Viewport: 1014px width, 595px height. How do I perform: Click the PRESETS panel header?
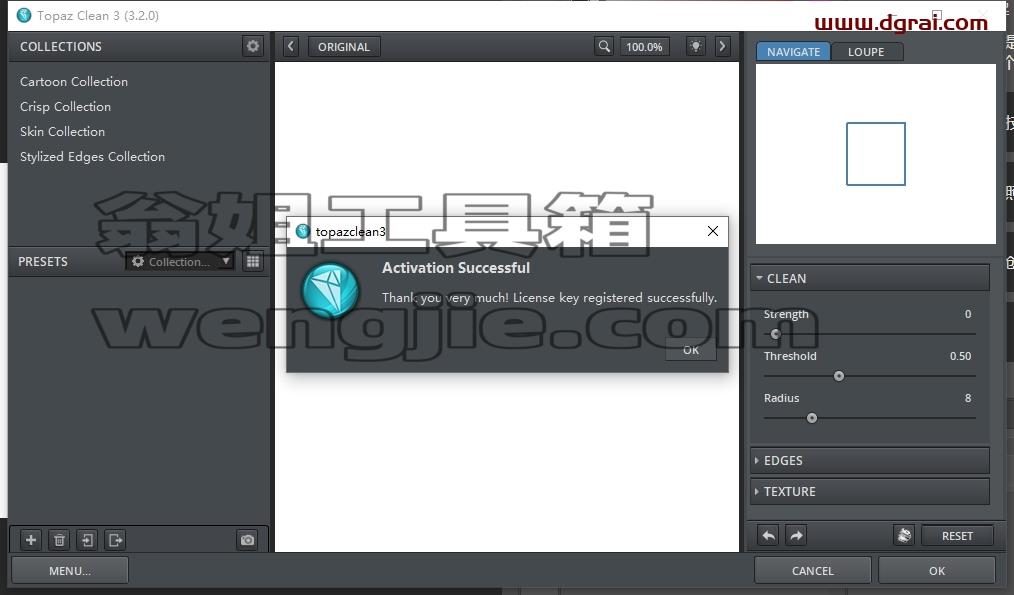[x=43, y=261]
